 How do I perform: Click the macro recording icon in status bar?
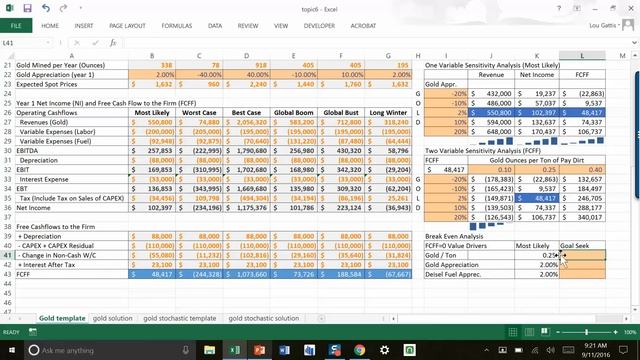tap(33, 332)
